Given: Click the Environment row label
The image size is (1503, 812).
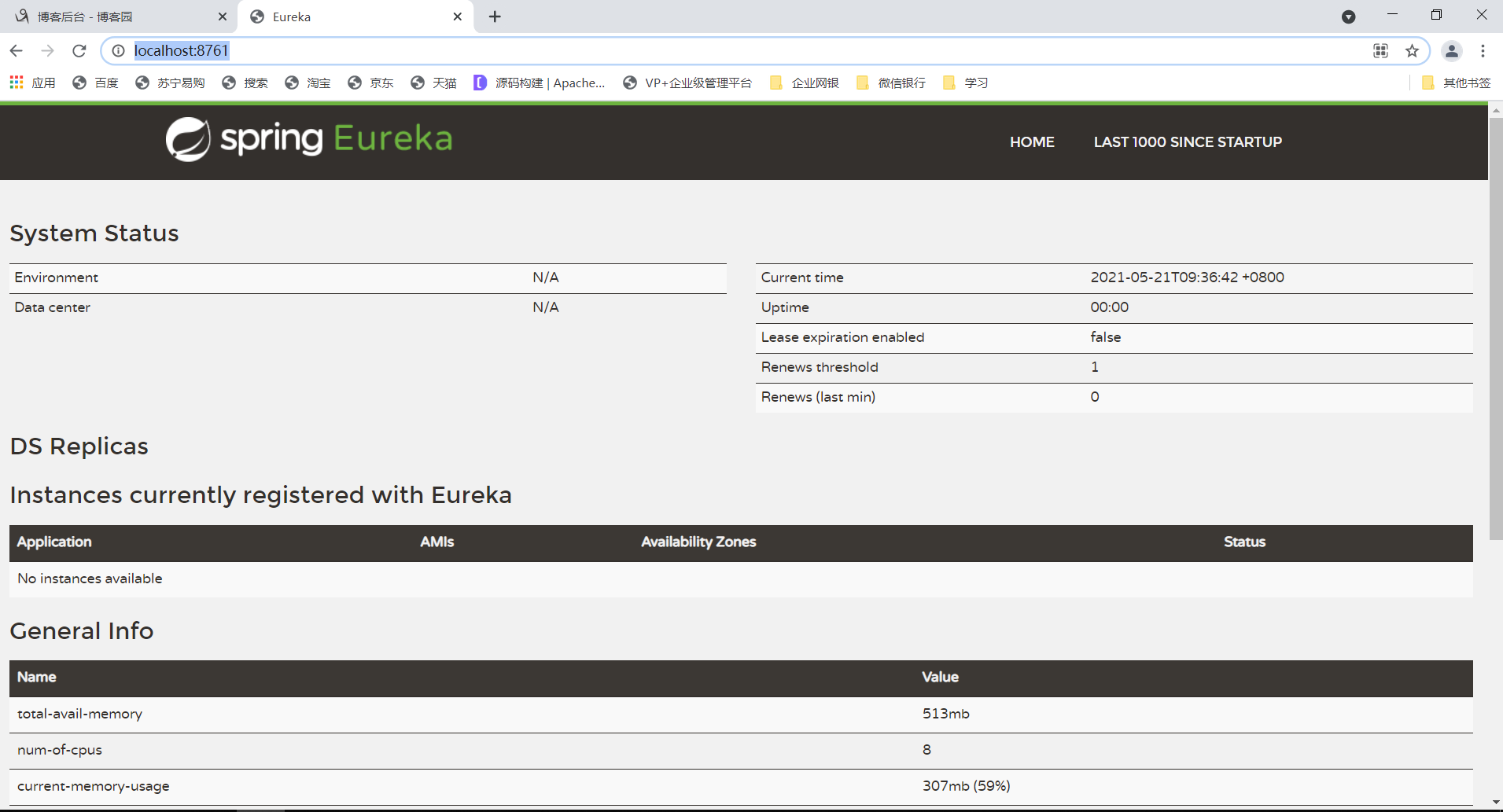Looking at the screenshot, I should pyautogui.click(x=56, y=277).
